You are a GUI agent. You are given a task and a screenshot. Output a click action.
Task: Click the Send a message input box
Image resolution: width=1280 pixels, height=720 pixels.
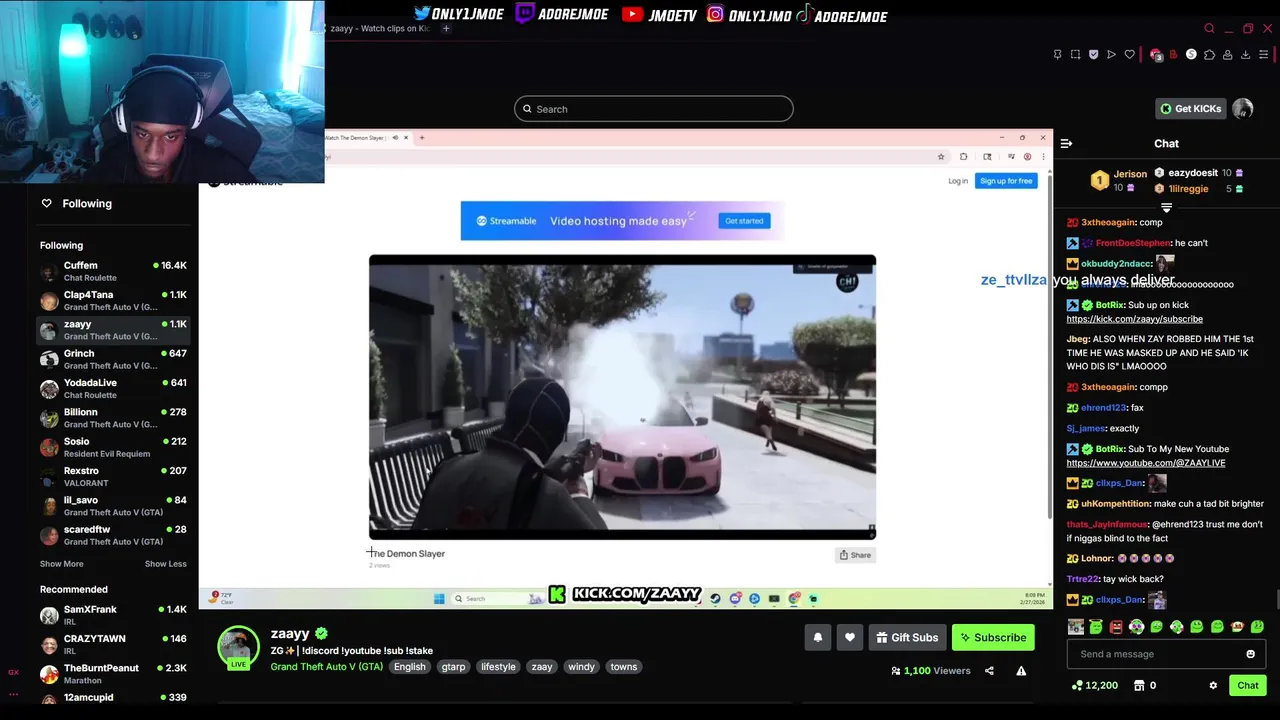[1166, 654]
